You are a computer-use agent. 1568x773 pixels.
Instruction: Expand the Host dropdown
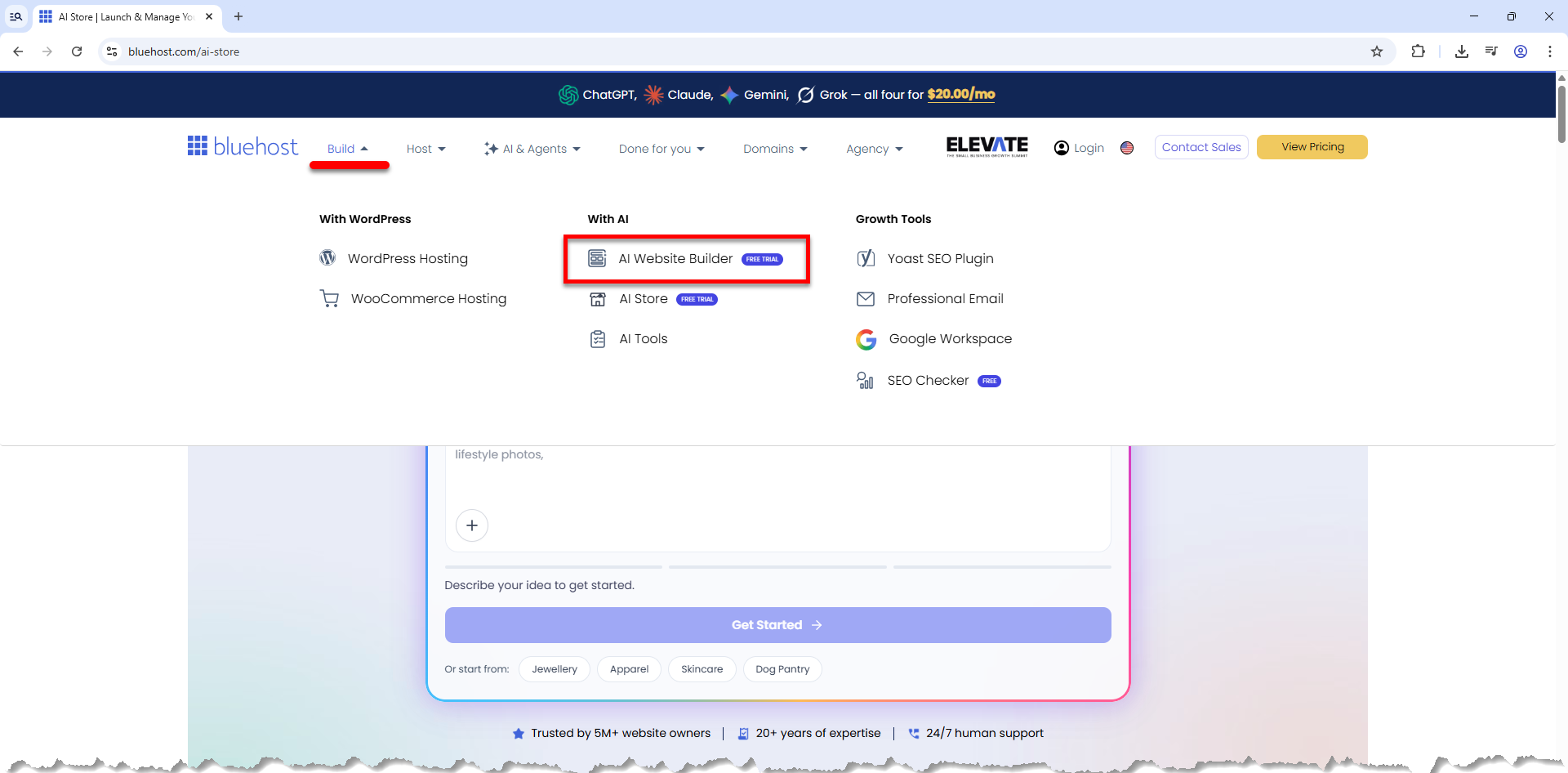[x=426, y=149]
